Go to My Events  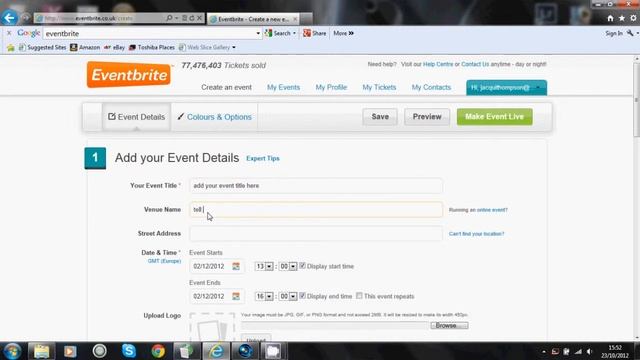point(283,87)
